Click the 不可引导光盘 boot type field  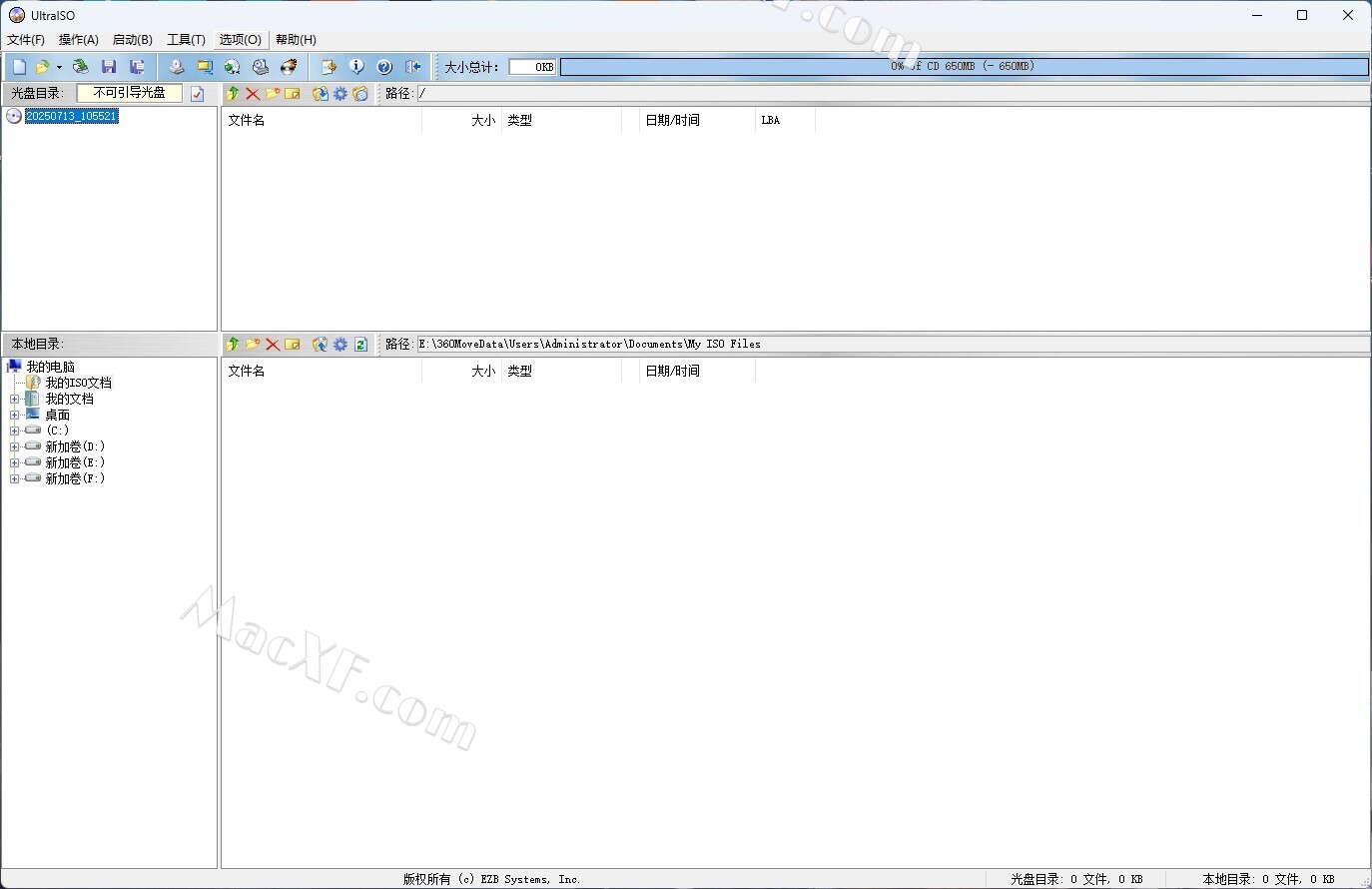point(130,93)
